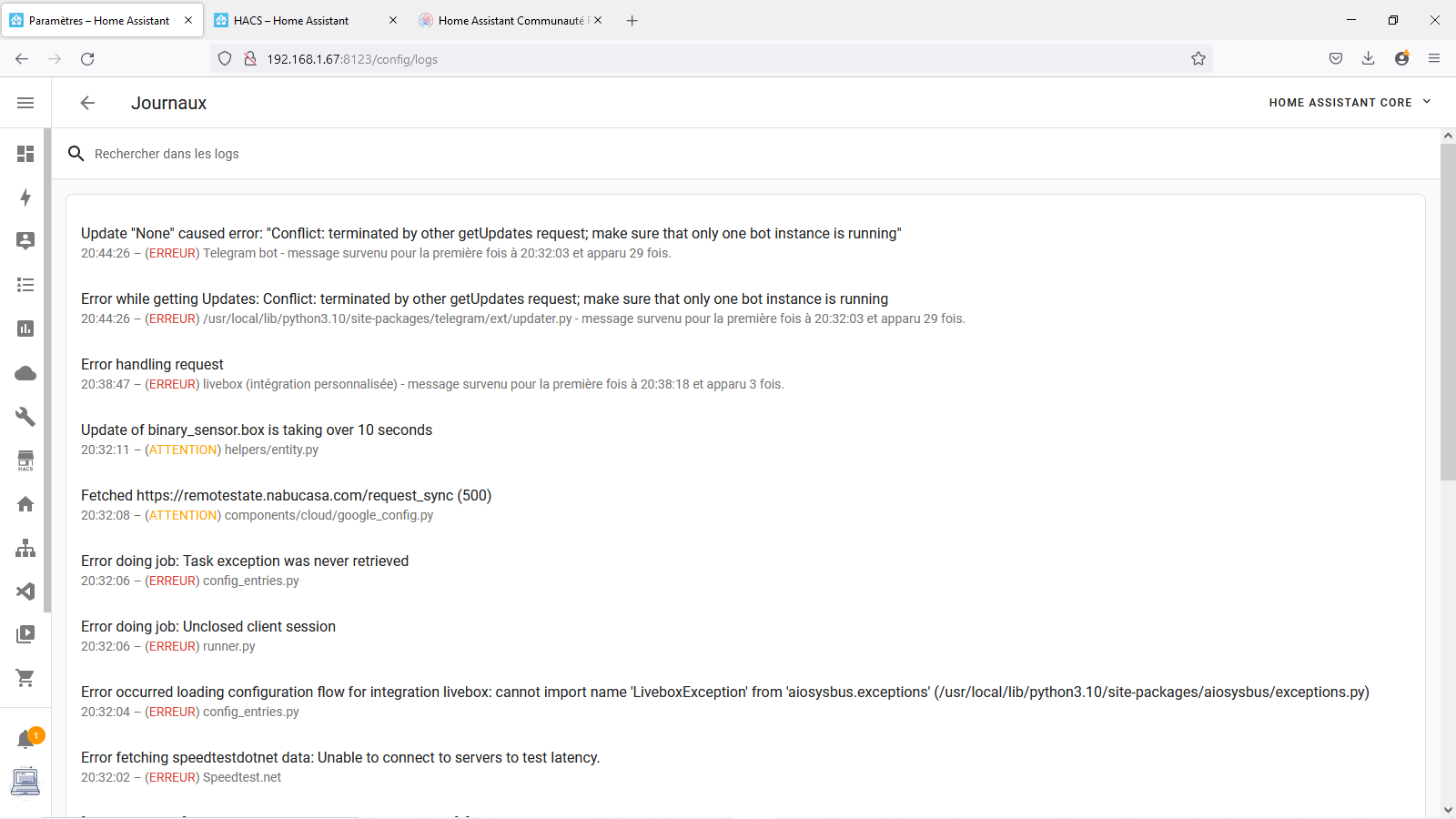Open the Studio Code Server sidebar icon
Viewport: 1456px width, 819px height.
click(x=25, y=591)
